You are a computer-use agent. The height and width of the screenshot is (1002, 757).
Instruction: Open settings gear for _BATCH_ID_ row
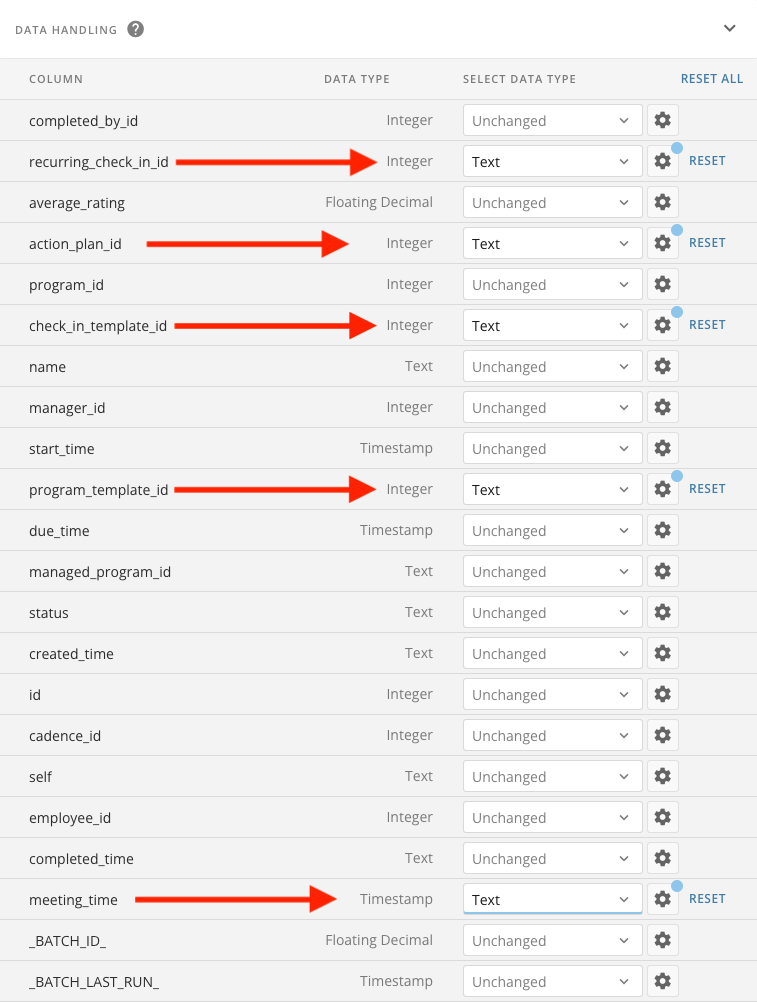click(x=662, y=941)
